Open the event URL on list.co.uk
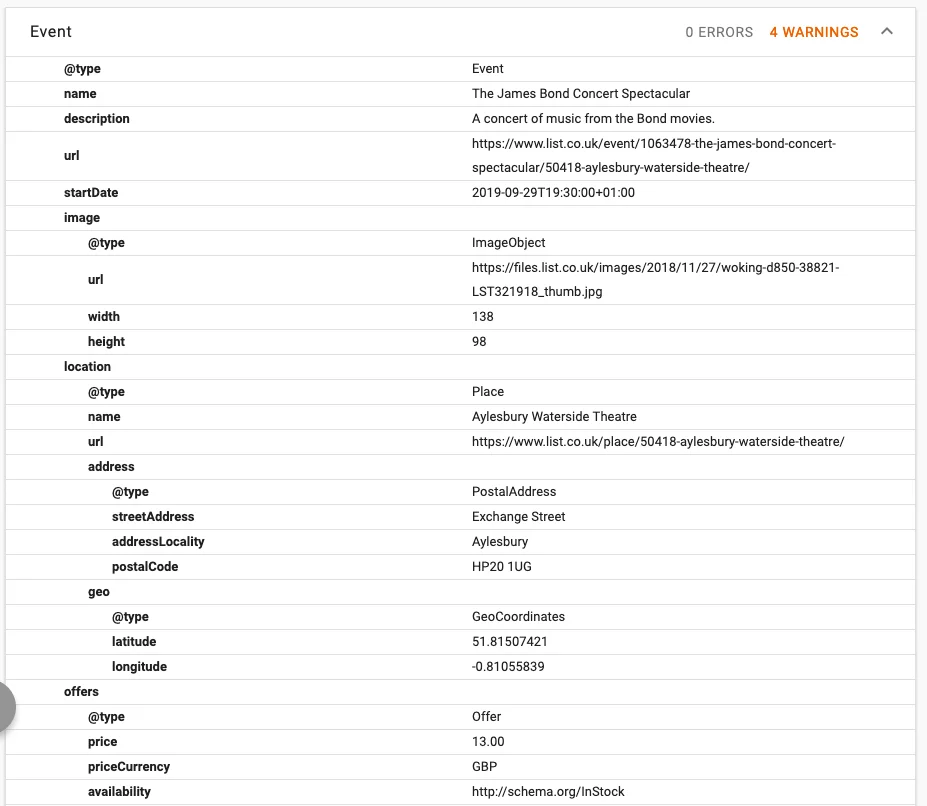Image resolution: width=927 pixels, height=806 pixels. (653, 156)
